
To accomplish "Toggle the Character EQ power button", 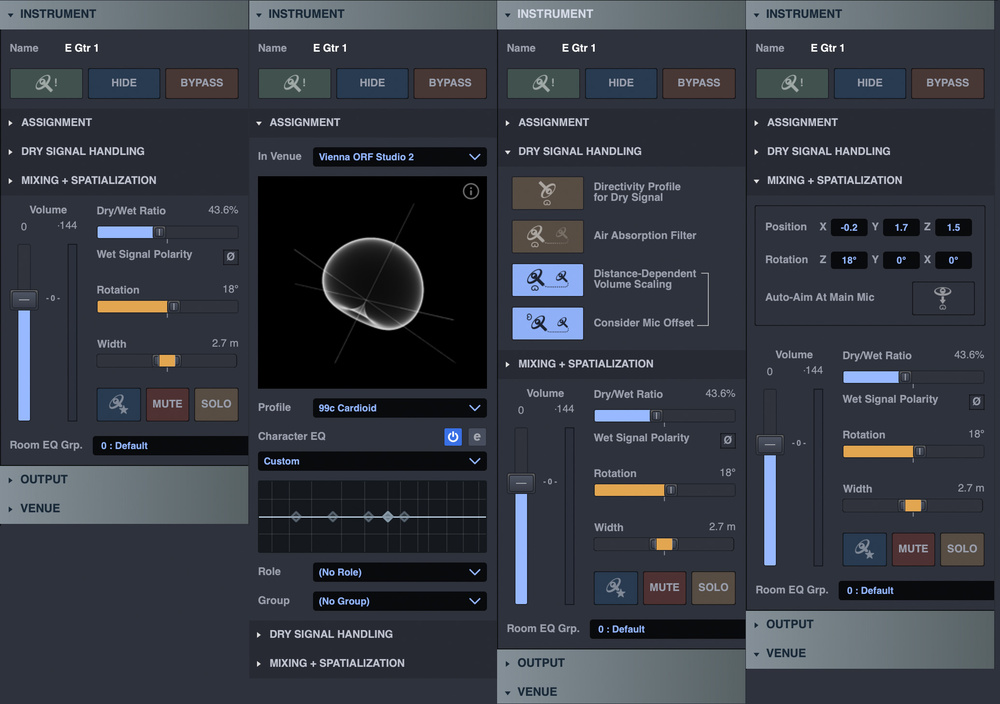I will 453,437.
